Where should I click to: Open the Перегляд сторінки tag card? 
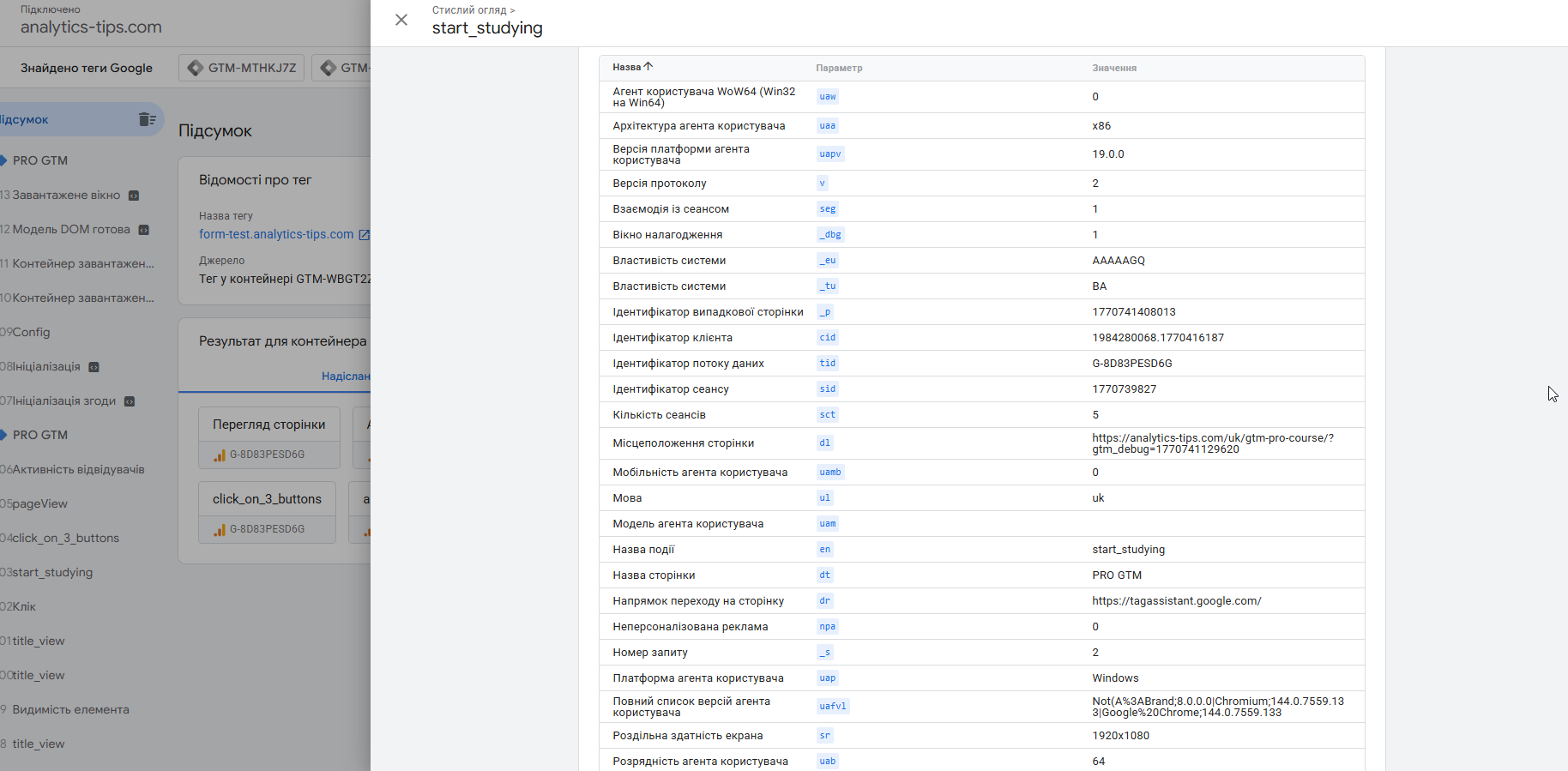(268, 425)
